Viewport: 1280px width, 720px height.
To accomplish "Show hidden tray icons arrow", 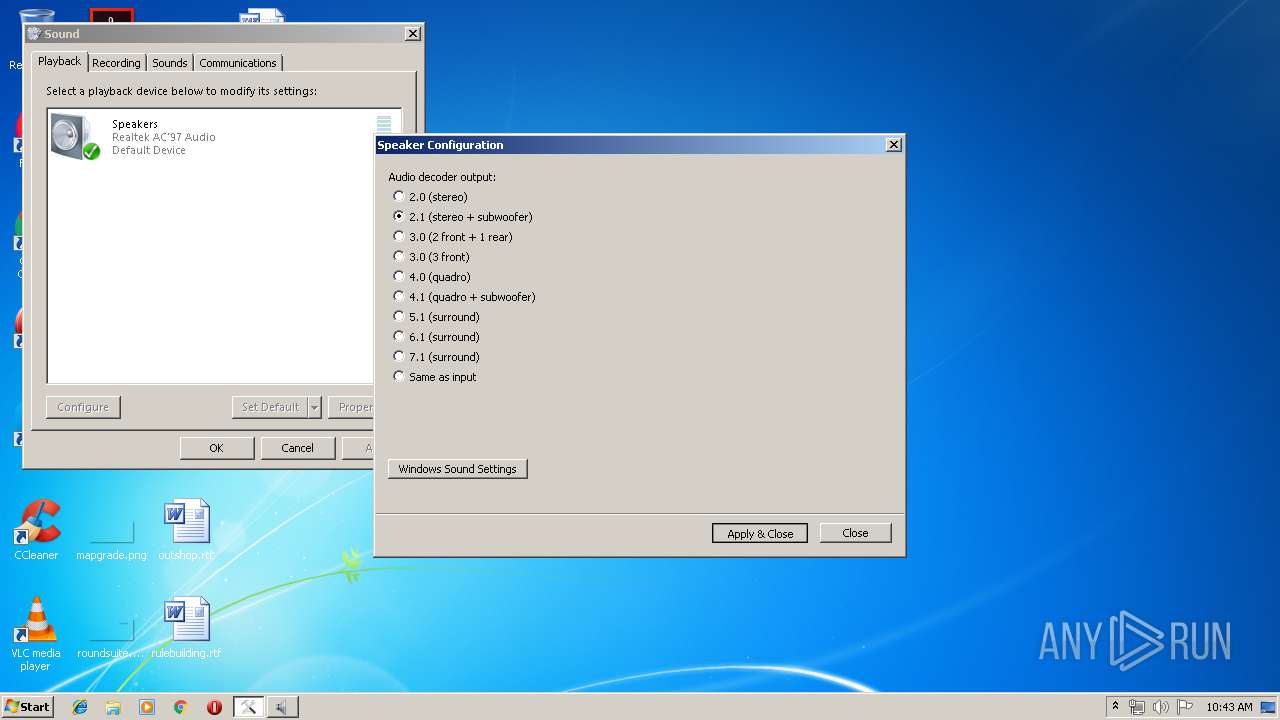I will (1115, 707).
